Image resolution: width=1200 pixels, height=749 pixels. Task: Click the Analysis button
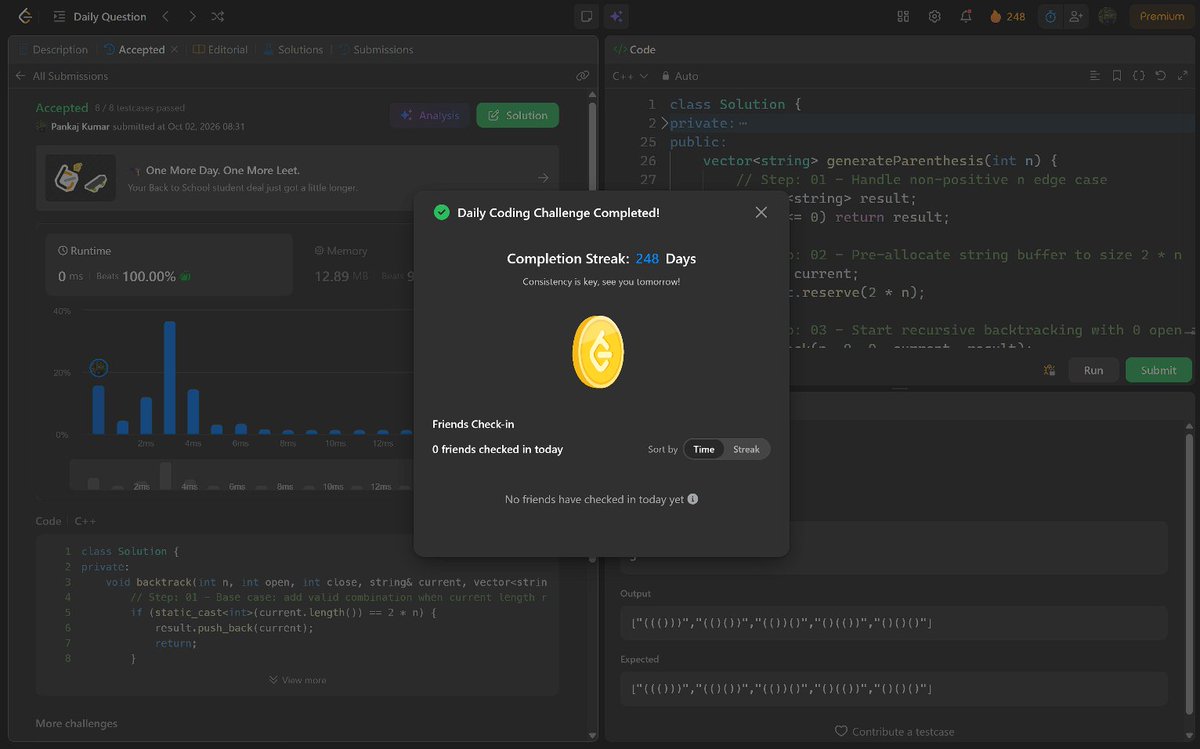point(430,115)
